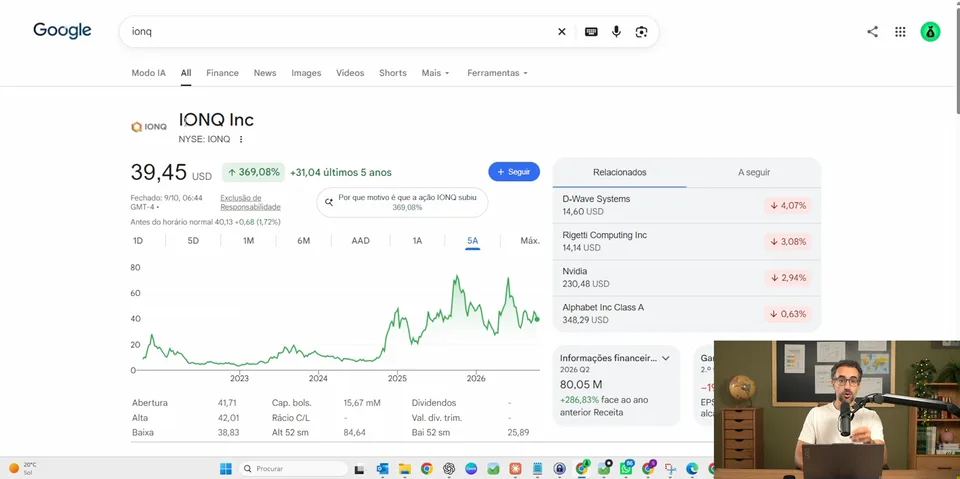The image size is (960, 479).
Task: Open the Exclusão de Responsabilidade link
Action: 250,202
